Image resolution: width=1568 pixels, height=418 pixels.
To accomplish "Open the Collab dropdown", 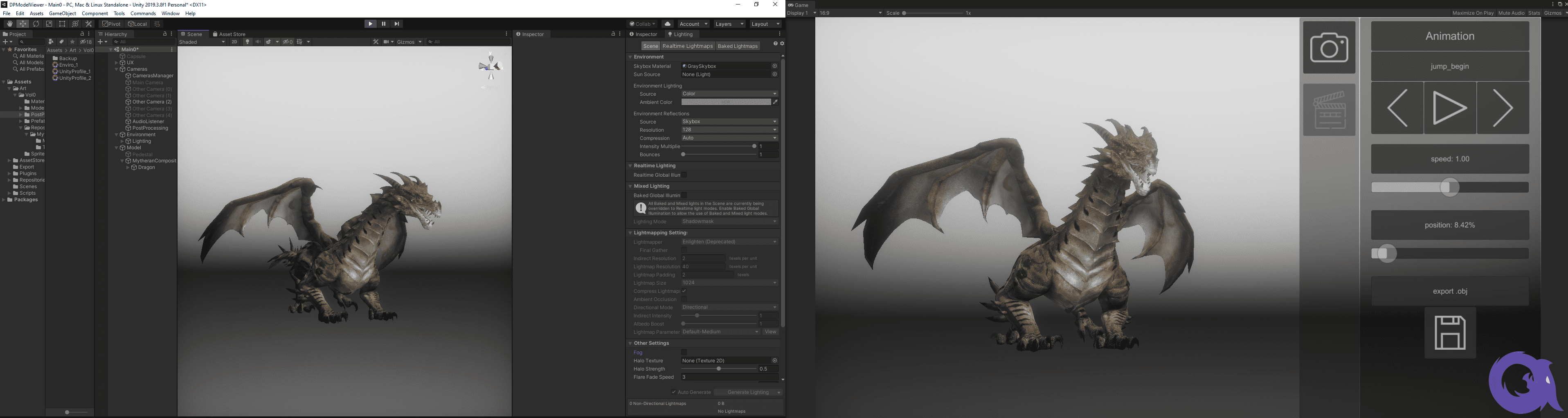I will tap(643, 24).
